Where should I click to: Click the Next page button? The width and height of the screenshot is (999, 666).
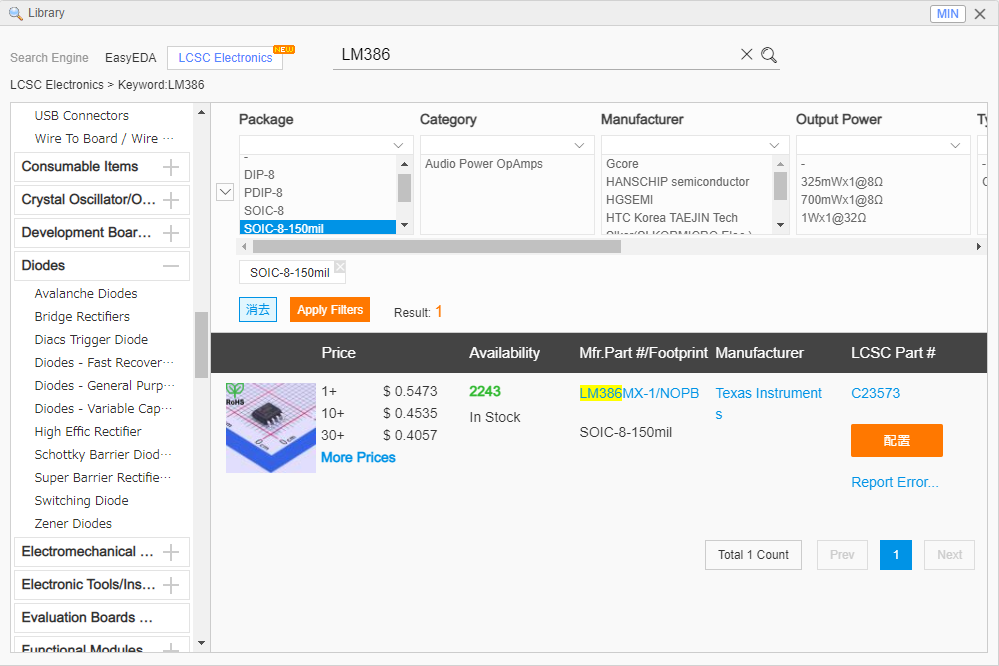[x=949, y=555]
